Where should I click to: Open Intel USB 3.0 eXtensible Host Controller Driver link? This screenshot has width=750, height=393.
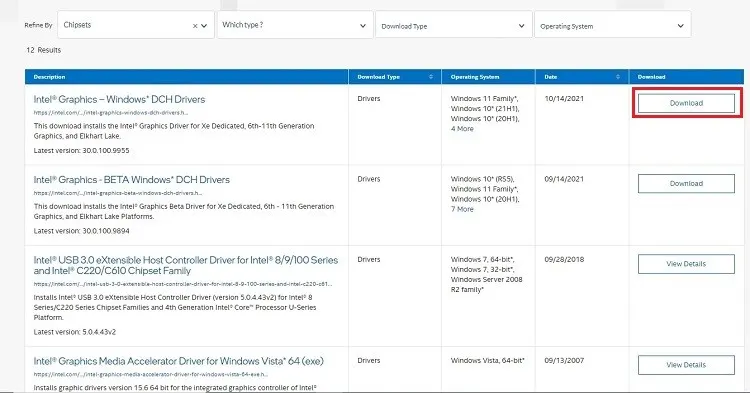click(x=186, y=265)
